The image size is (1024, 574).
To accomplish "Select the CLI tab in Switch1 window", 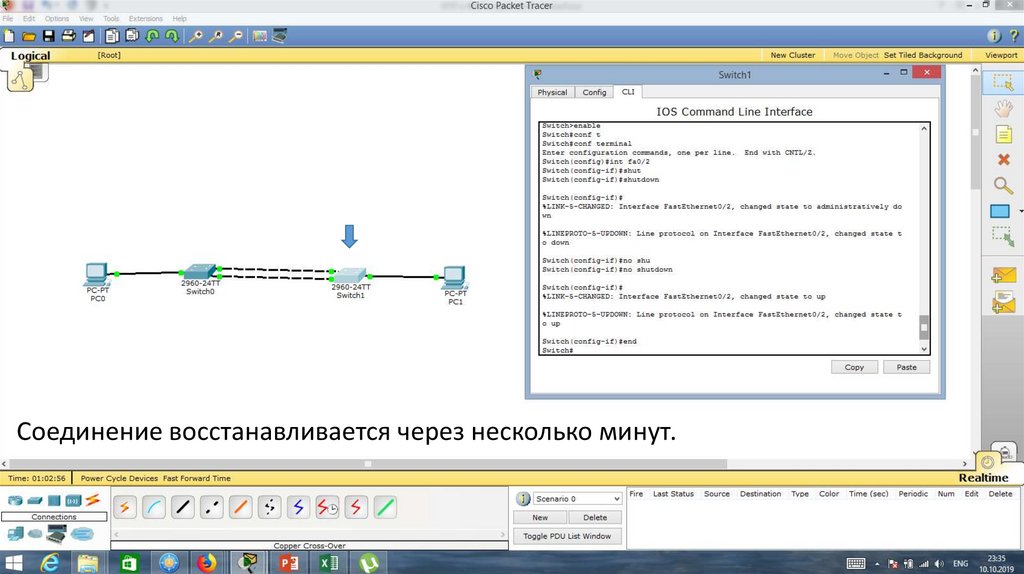I will tap(628, 92).
